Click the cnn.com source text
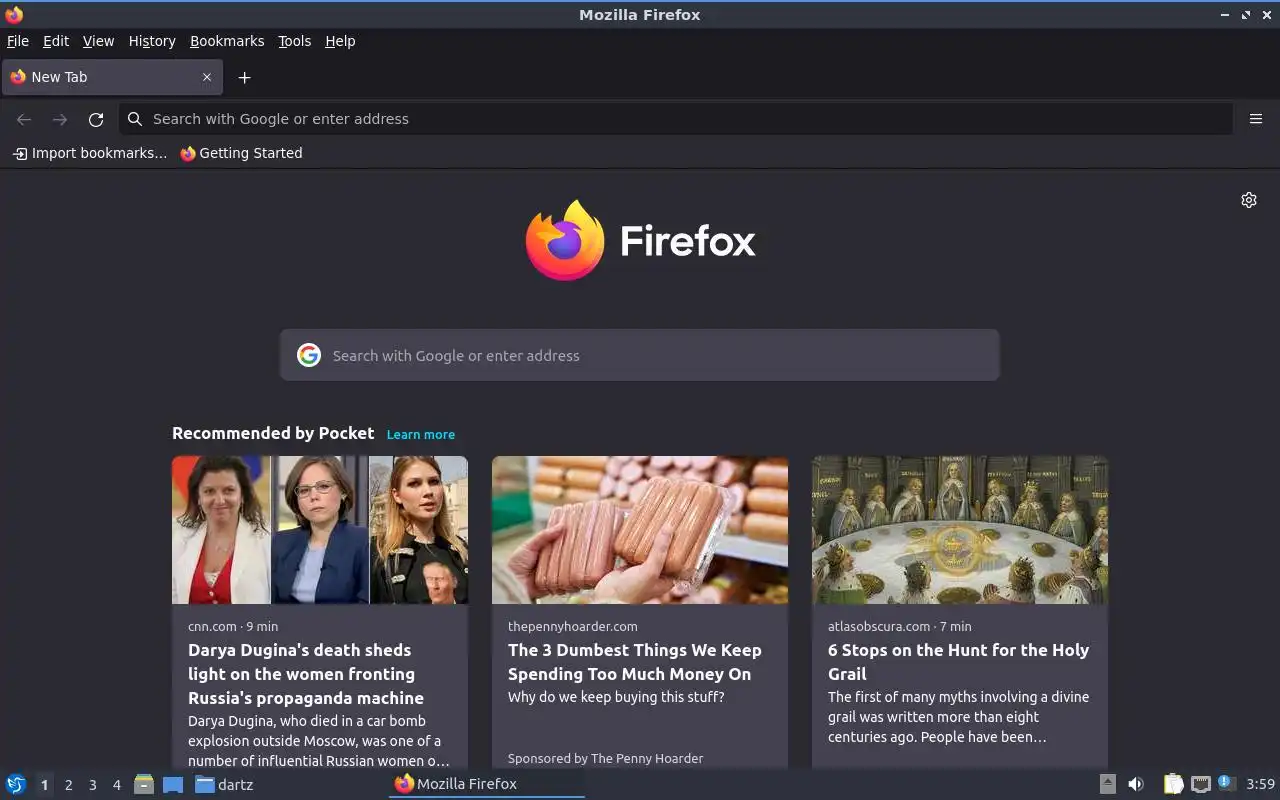The width and height of the screenshot is (1280, 800). point(212,626)
